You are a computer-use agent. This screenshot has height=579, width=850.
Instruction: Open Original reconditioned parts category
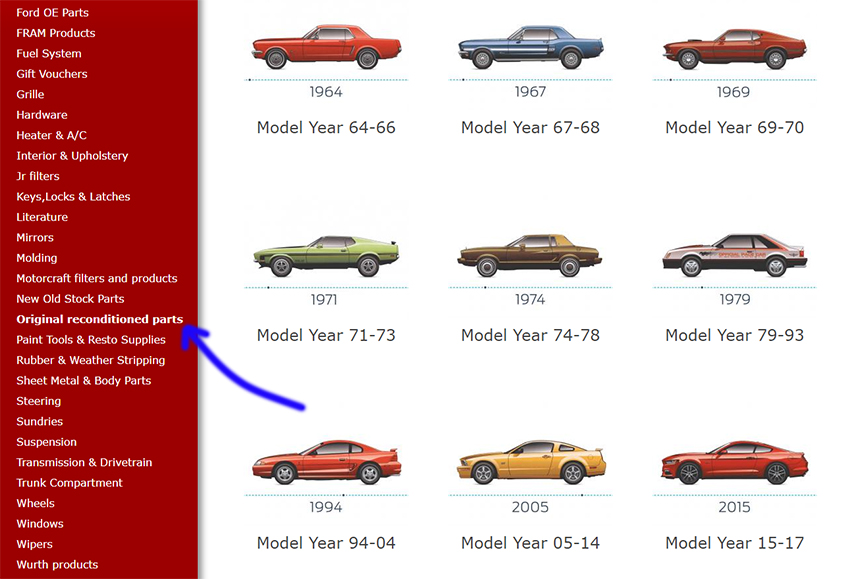click(x=99, y=319)
